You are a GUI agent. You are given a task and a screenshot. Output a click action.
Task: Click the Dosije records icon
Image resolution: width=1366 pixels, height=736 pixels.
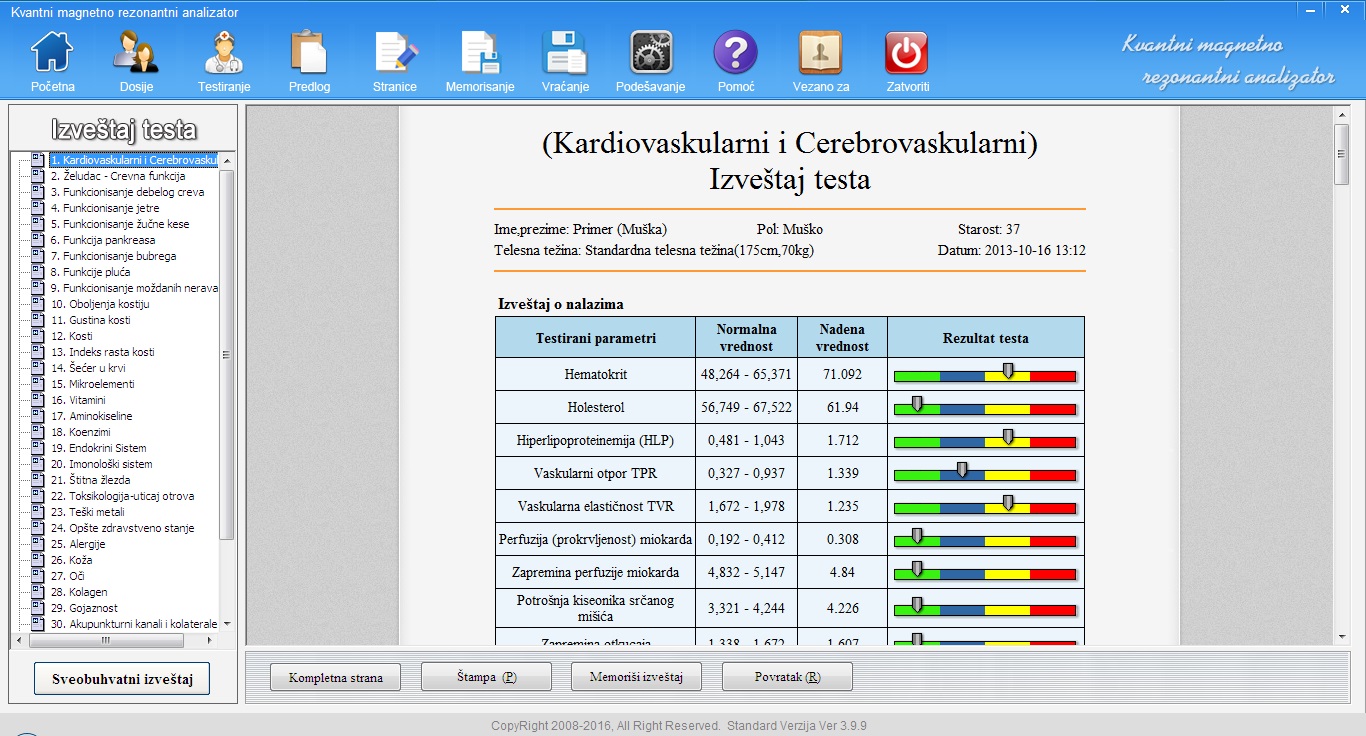(136, 53)
